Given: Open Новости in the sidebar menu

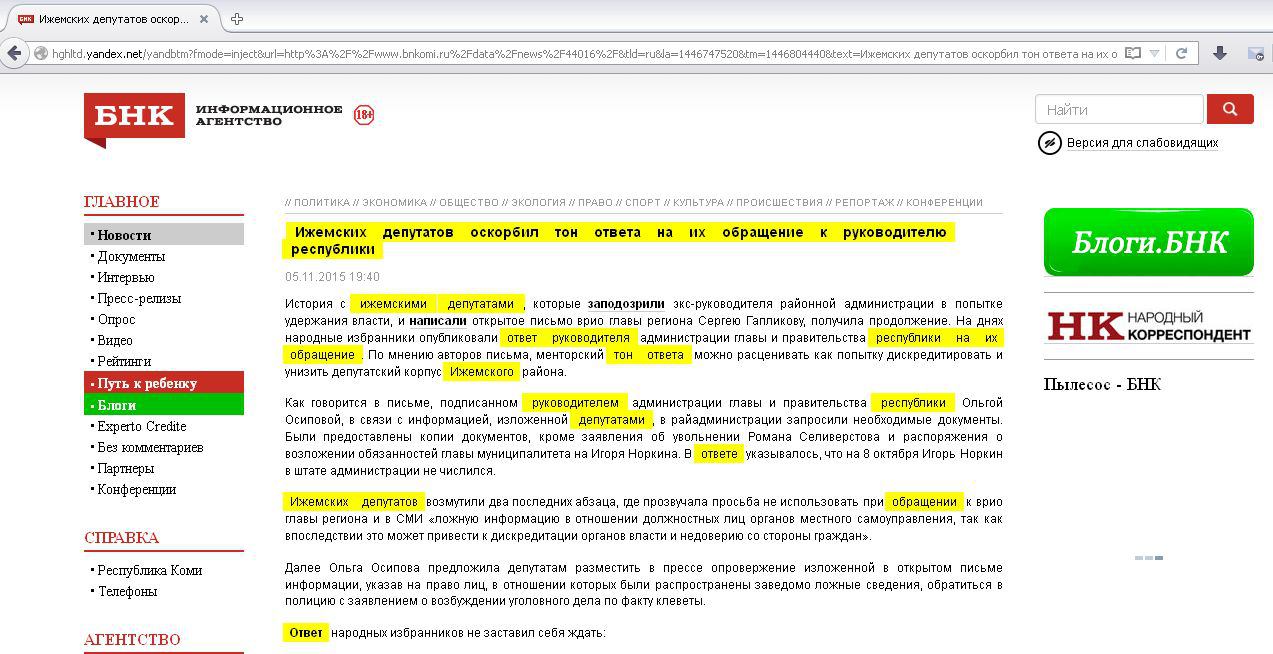Looking at the screenshot, I should 124,235.
